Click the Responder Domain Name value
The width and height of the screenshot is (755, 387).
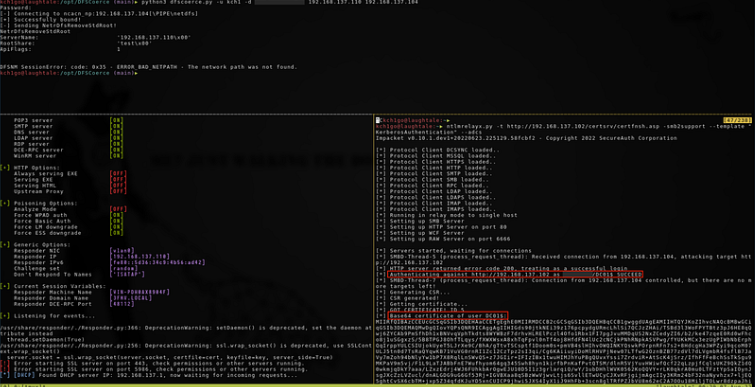click(131, 298)
